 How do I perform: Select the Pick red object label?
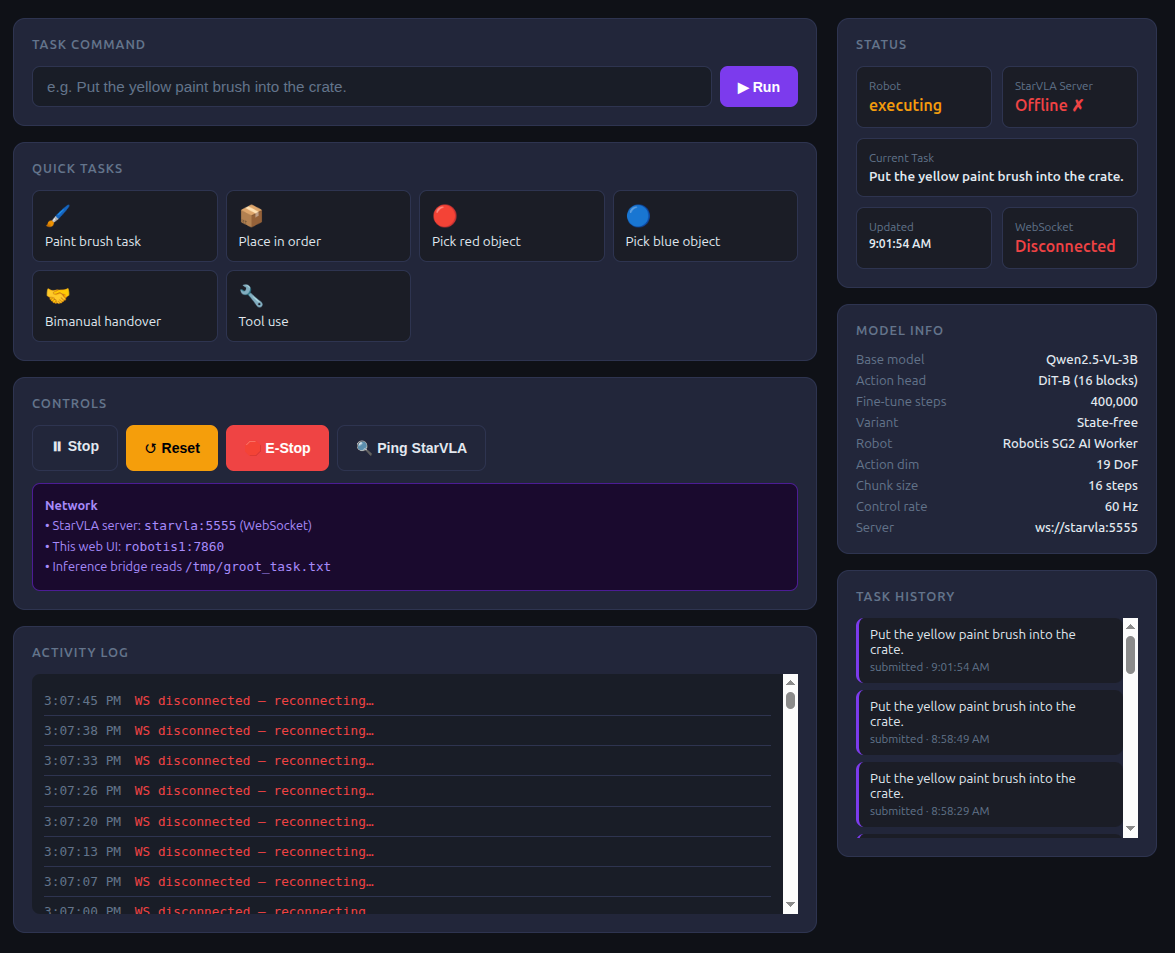pyautogui.click(x=476, y=241)
